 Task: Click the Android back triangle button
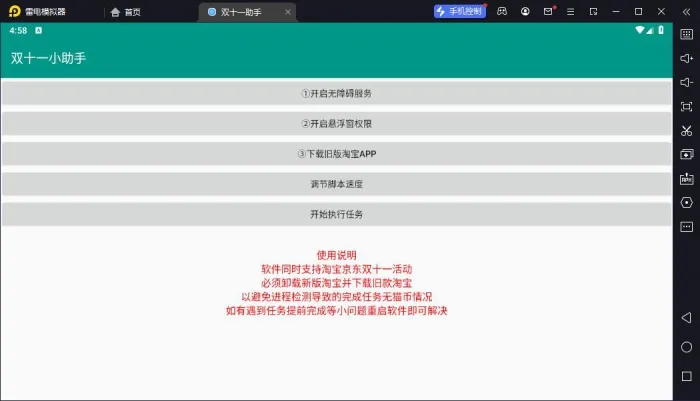(x=687, y=317)
